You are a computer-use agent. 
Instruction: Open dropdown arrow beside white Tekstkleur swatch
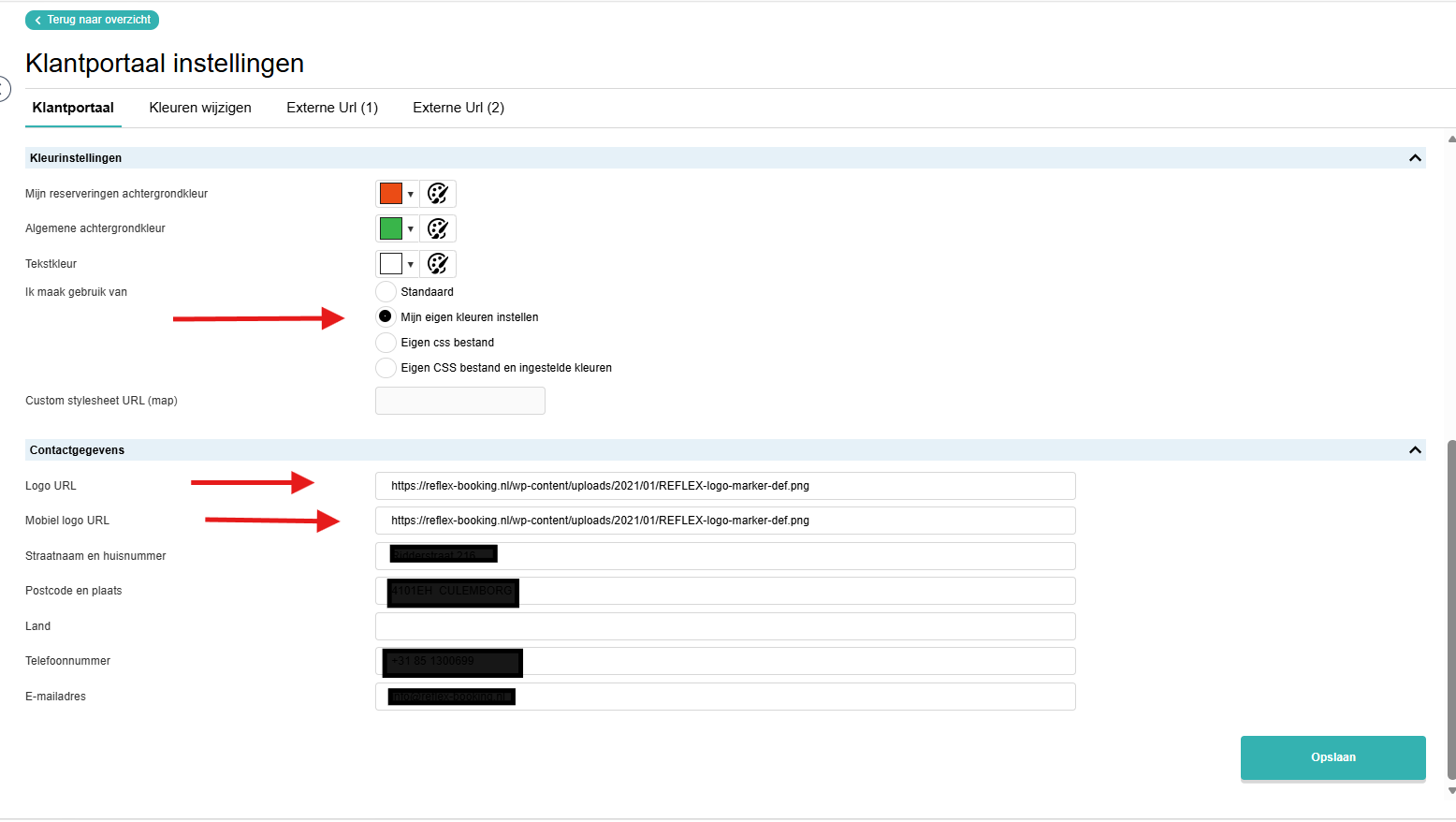411,265
